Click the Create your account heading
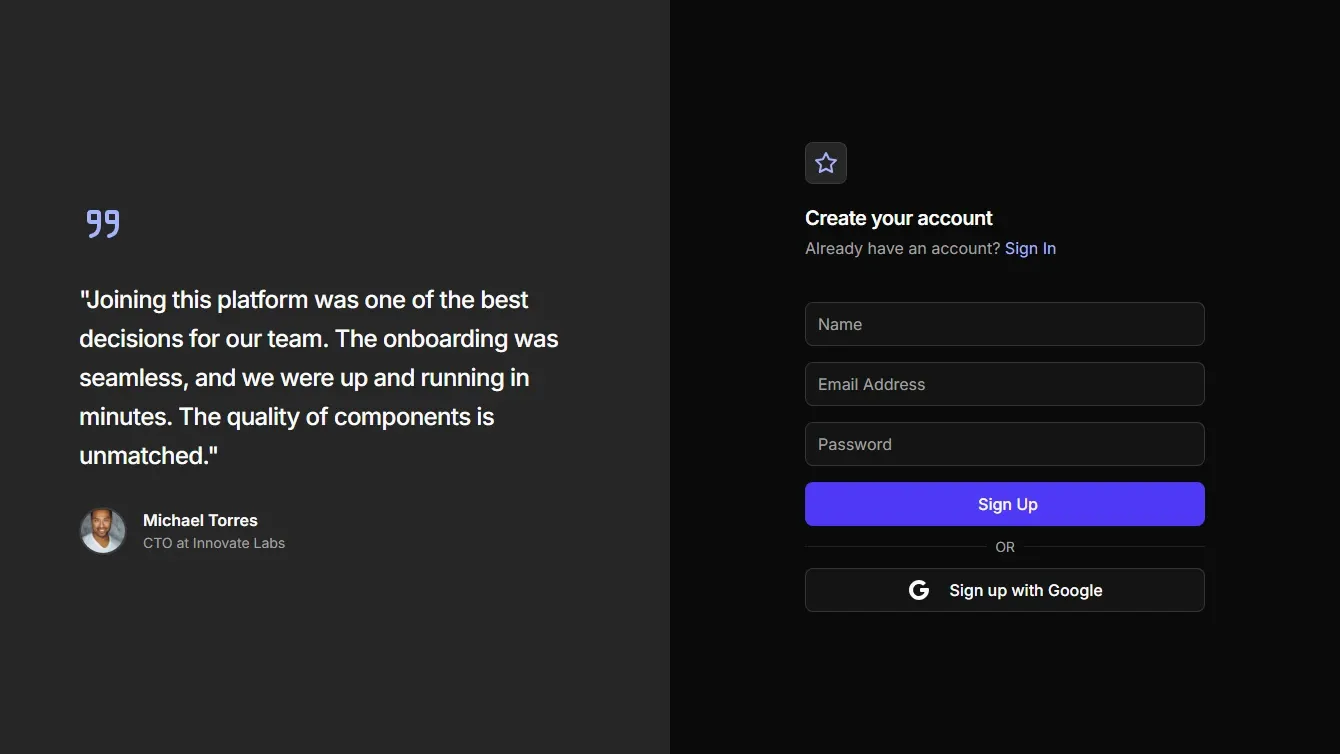The height and width of the screenshot is (754, 1340). [898, 218]
